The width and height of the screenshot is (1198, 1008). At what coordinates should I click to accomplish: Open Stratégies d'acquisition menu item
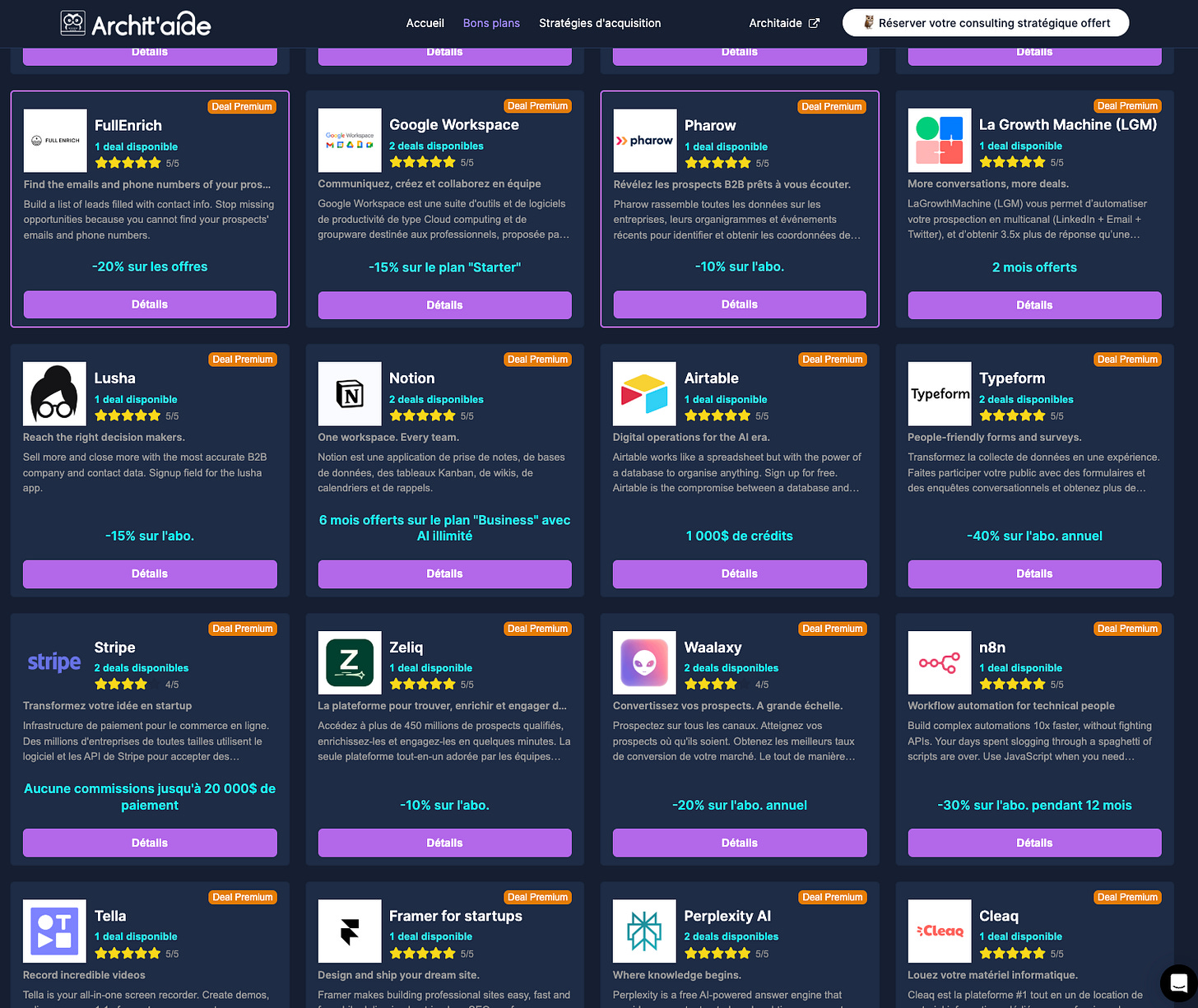point(600,23)
